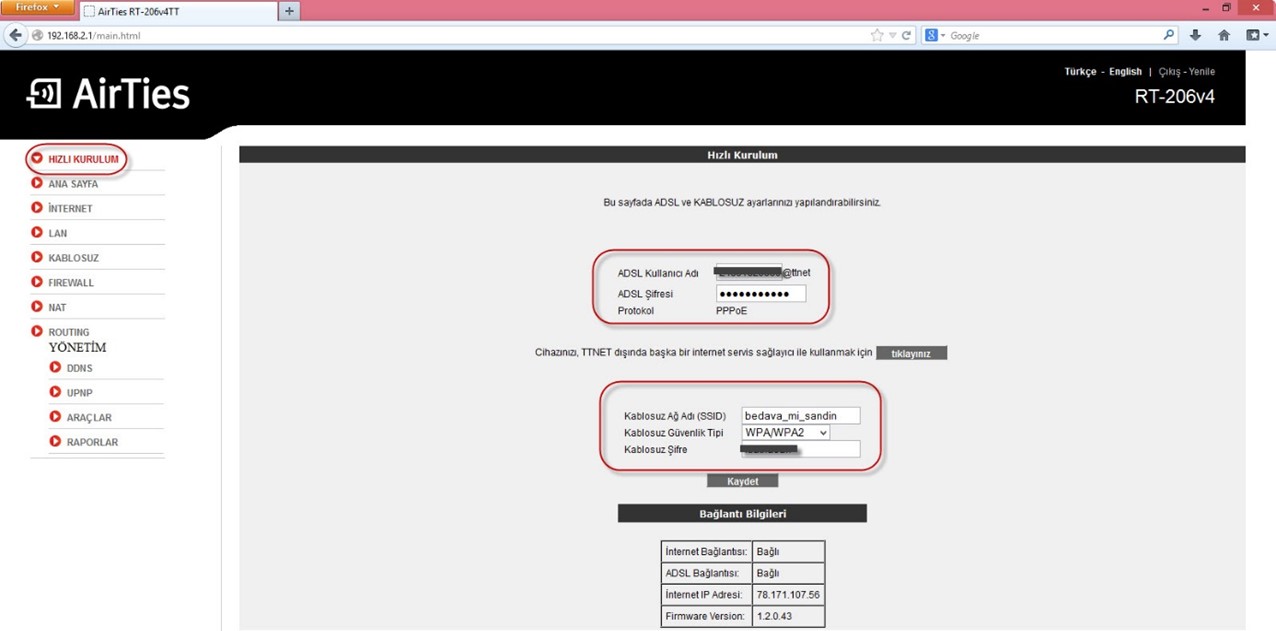Screen dimensions: 1276x631
Task: Click the red arrow icon beside FIREWALL
Action: click(37, 282)
